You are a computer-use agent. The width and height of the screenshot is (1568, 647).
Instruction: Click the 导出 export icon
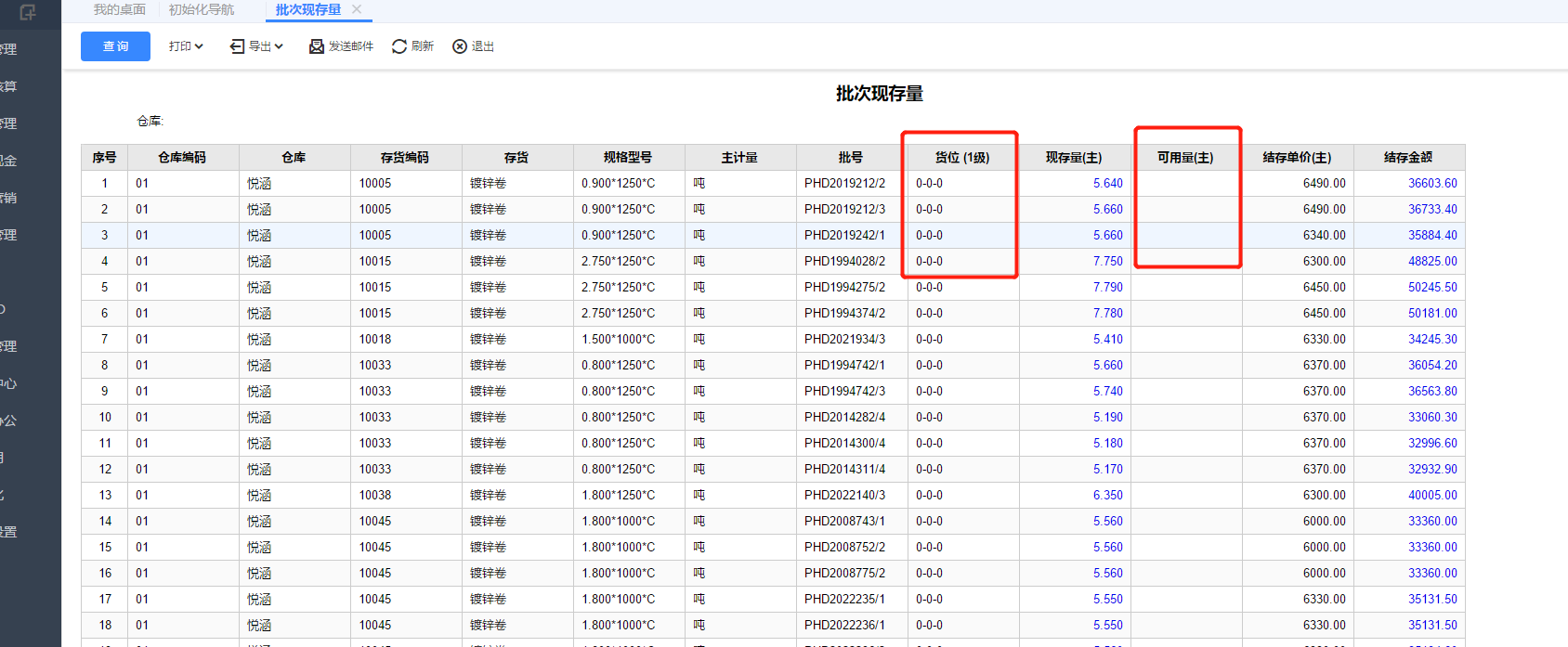click(237, 46)
